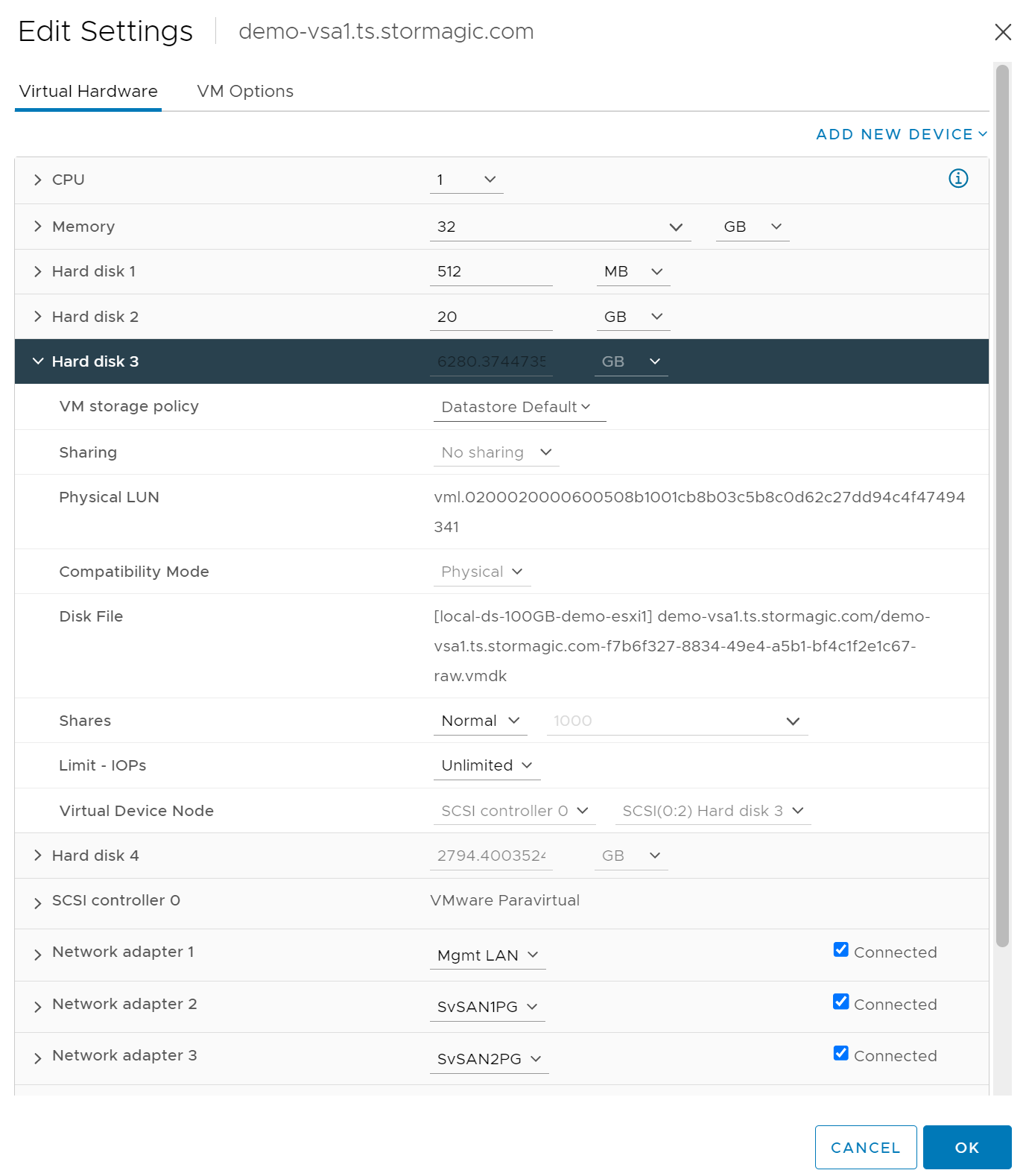The width and height of the screenshot is (1026, 1176).
Task: Expand Network adapter 2 settings
Action: [x=38, y=1007]
